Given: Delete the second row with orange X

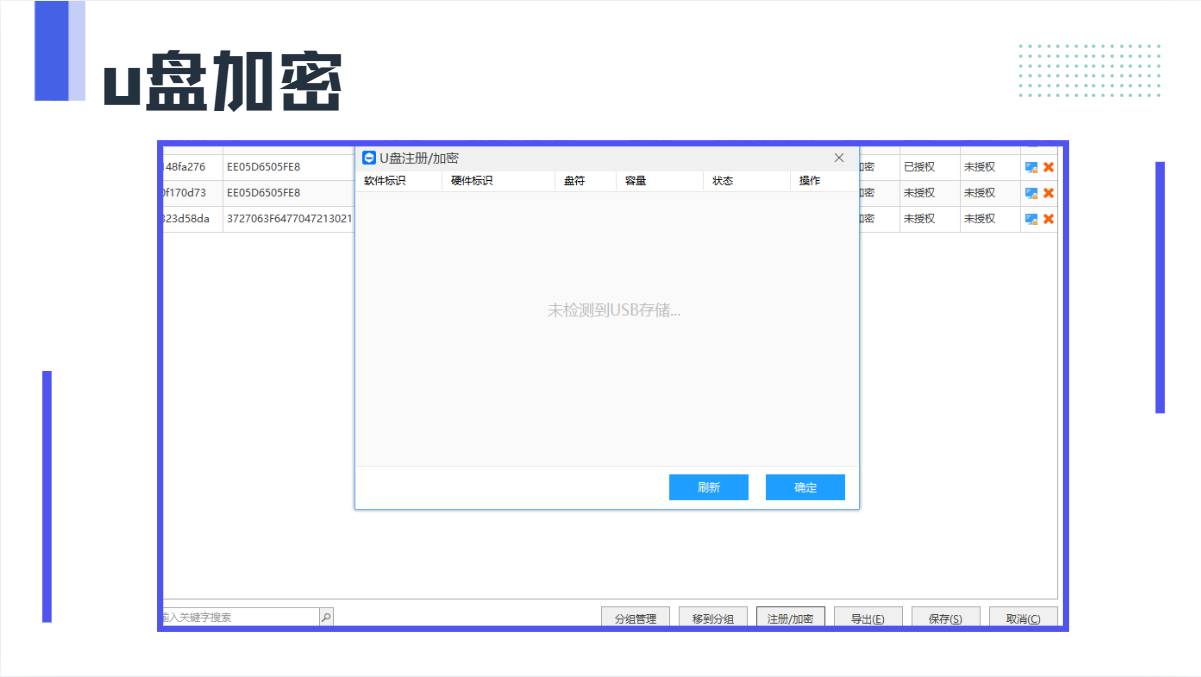Looking at the screenshot, I should click(1049, 193).
